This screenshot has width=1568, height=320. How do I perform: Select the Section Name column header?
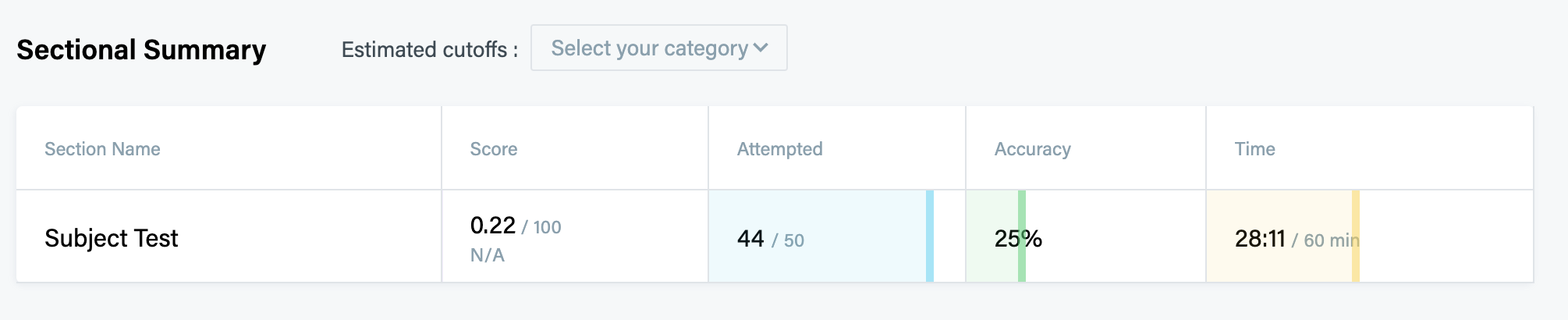pyautogui.click(x=102, y=149)
